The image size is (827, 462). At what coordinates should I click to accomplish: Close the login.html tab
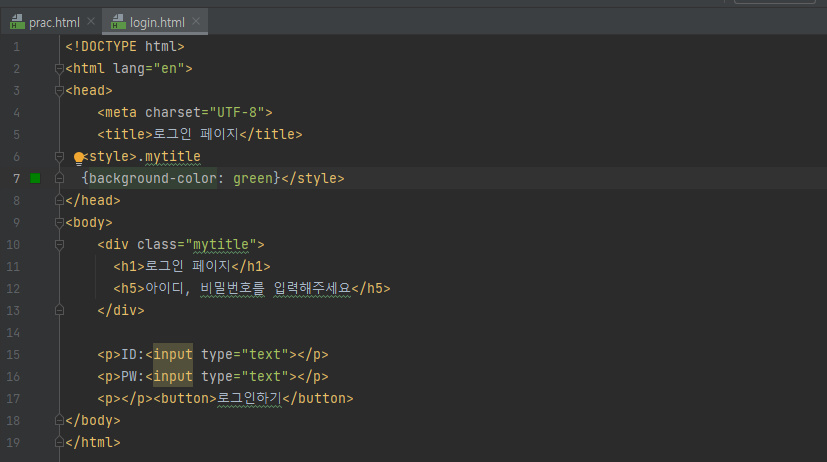(196, 21)
